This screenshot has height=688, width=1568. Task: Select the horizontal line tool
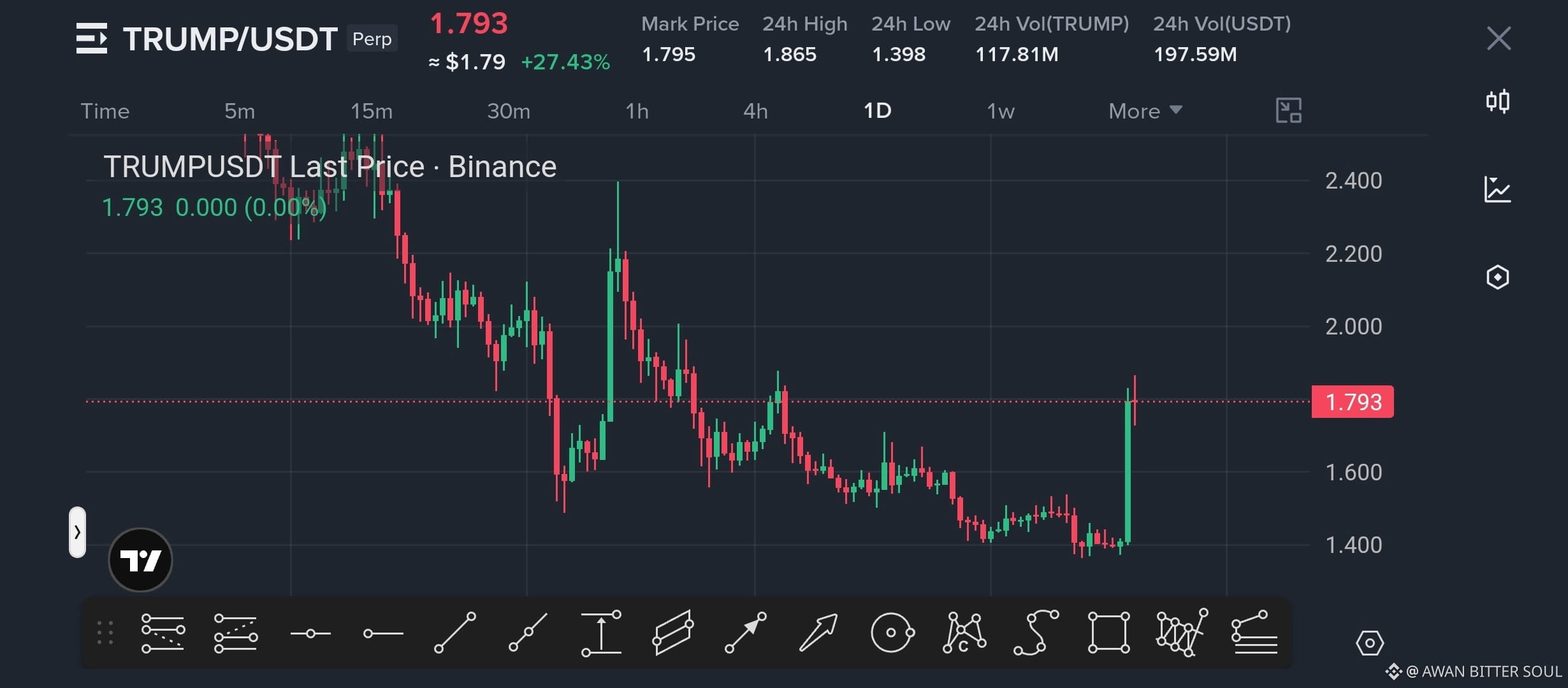[310, 633]
